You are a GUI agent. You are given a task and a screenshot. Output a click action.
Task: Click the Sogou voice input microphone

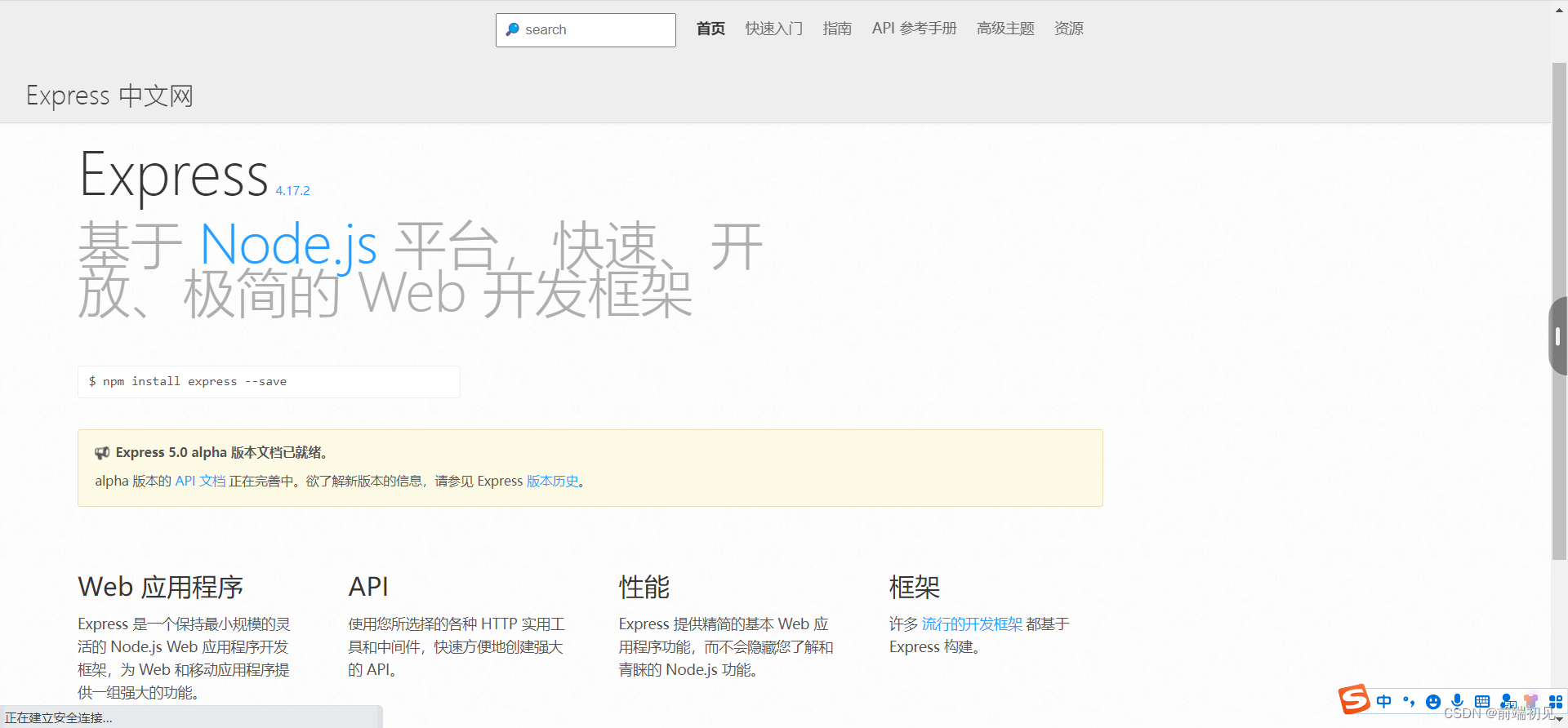(1457, 701)
